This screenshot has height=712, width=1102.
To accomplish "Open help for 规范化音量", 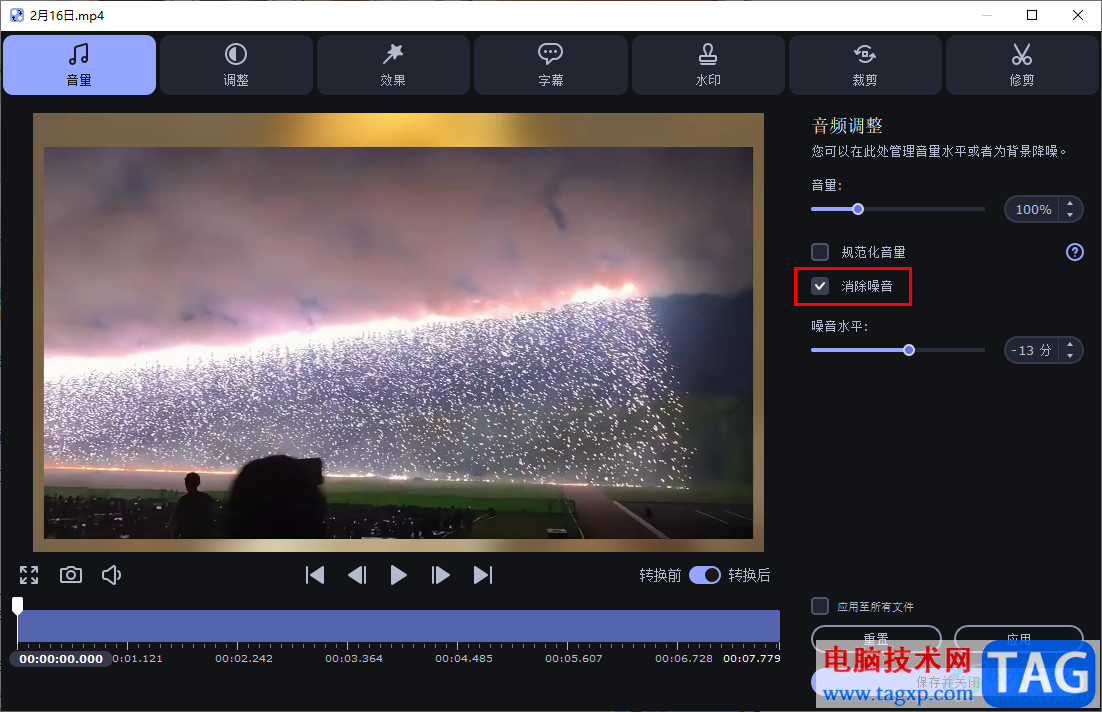I will (1075, 252).
